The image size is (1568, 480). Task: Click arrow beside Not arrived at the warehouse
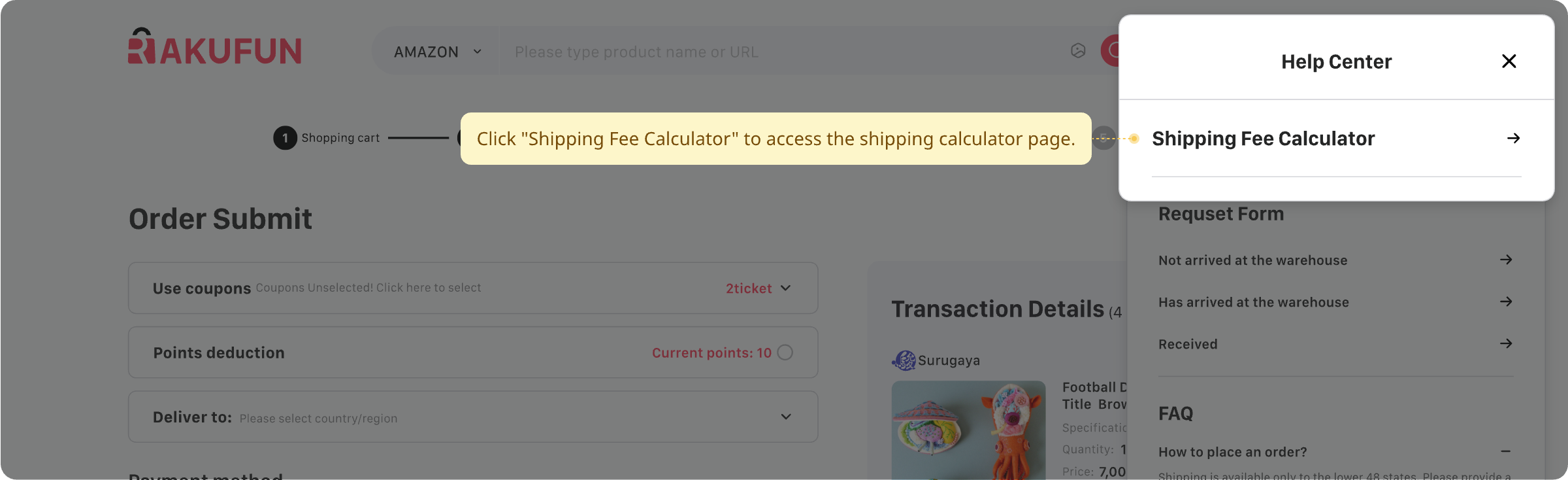1506,260
